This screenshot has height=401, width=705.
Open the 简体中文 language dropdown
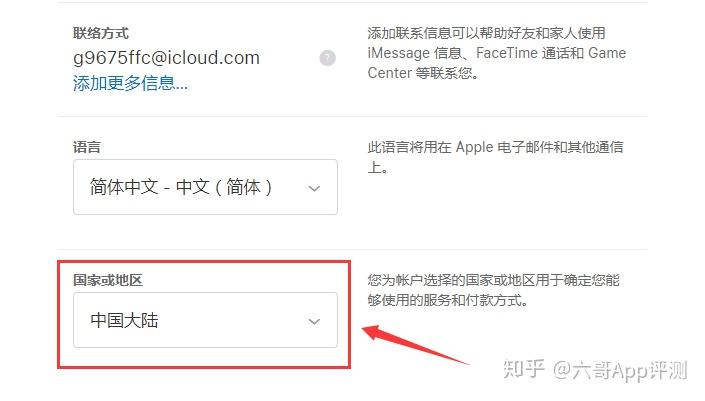[x=205, y=187]
